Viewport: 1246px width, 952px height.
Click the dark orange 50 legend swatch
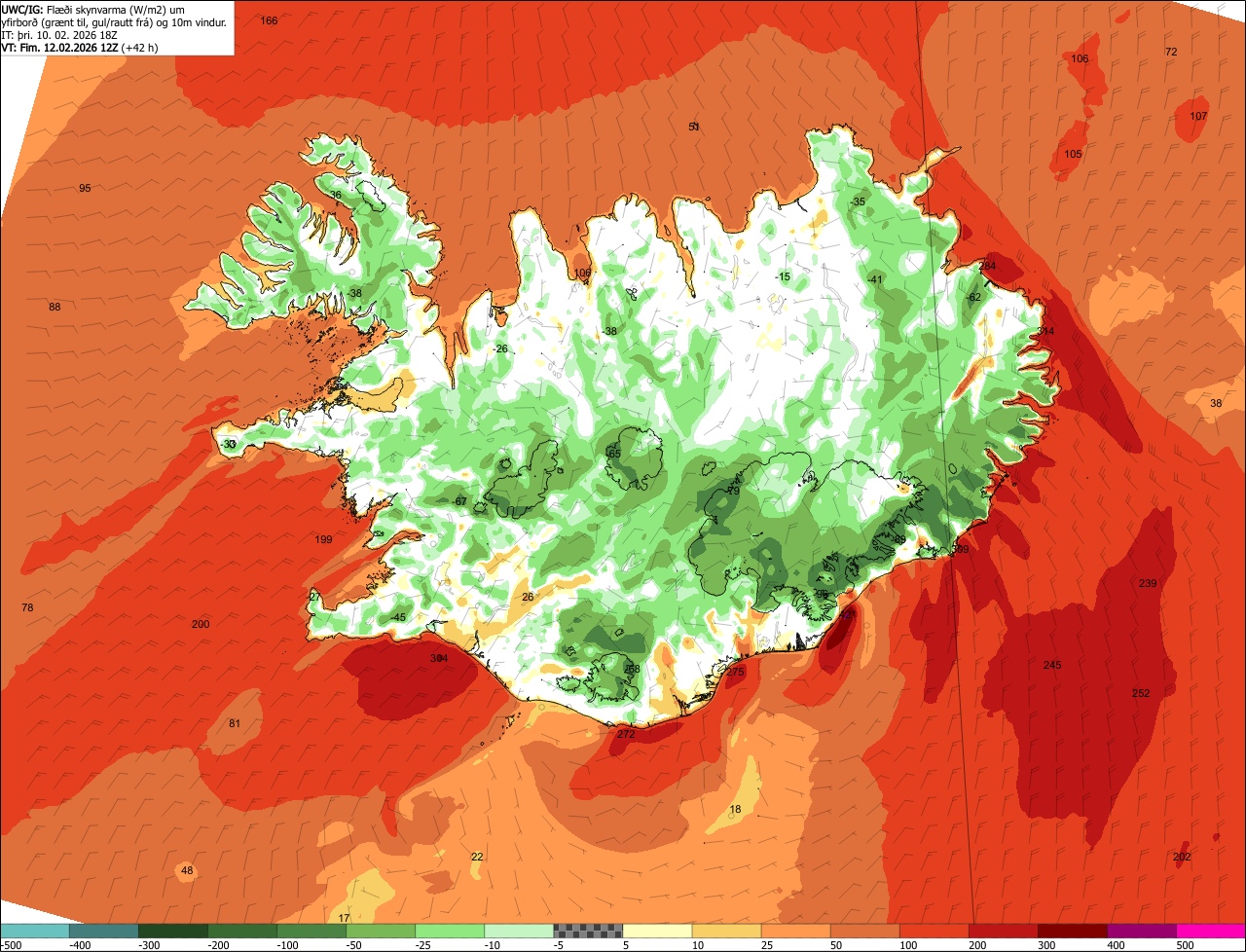[864, 931]
